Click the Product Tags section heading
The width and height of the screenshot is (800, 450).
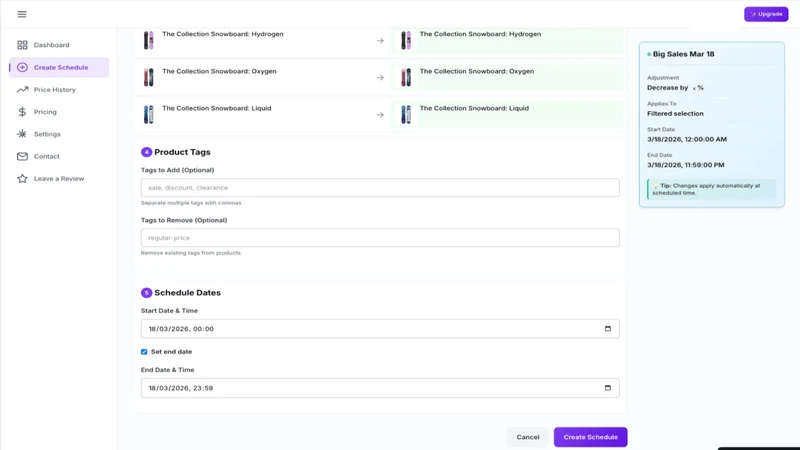click(x=182, y=152)
